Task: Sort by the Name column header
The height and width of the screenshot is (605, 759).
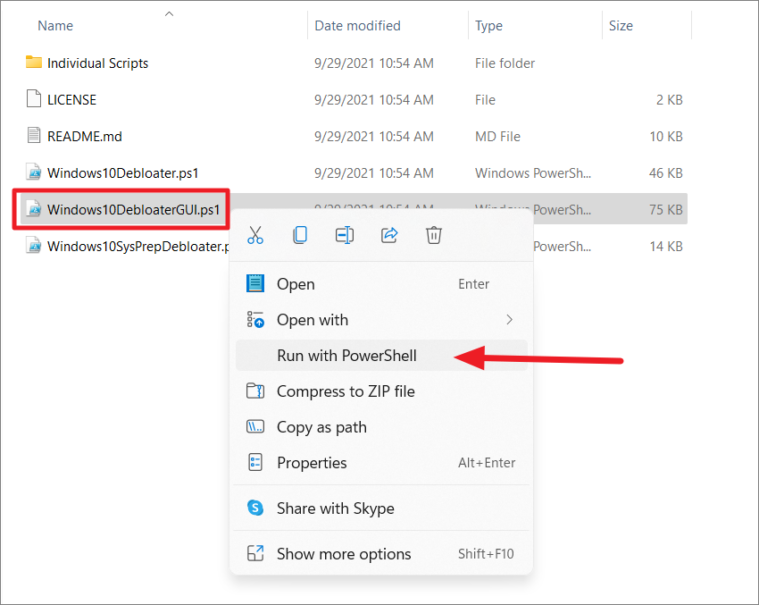Action: pyautogui.click(x=55, y=25)
